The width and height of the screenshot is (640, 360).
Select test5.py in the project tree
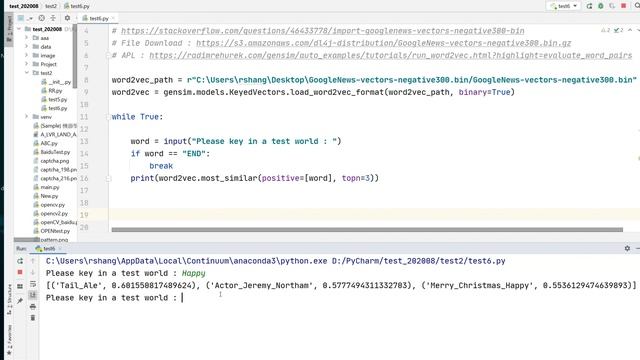pyautogui.click(x=54, y=99)
